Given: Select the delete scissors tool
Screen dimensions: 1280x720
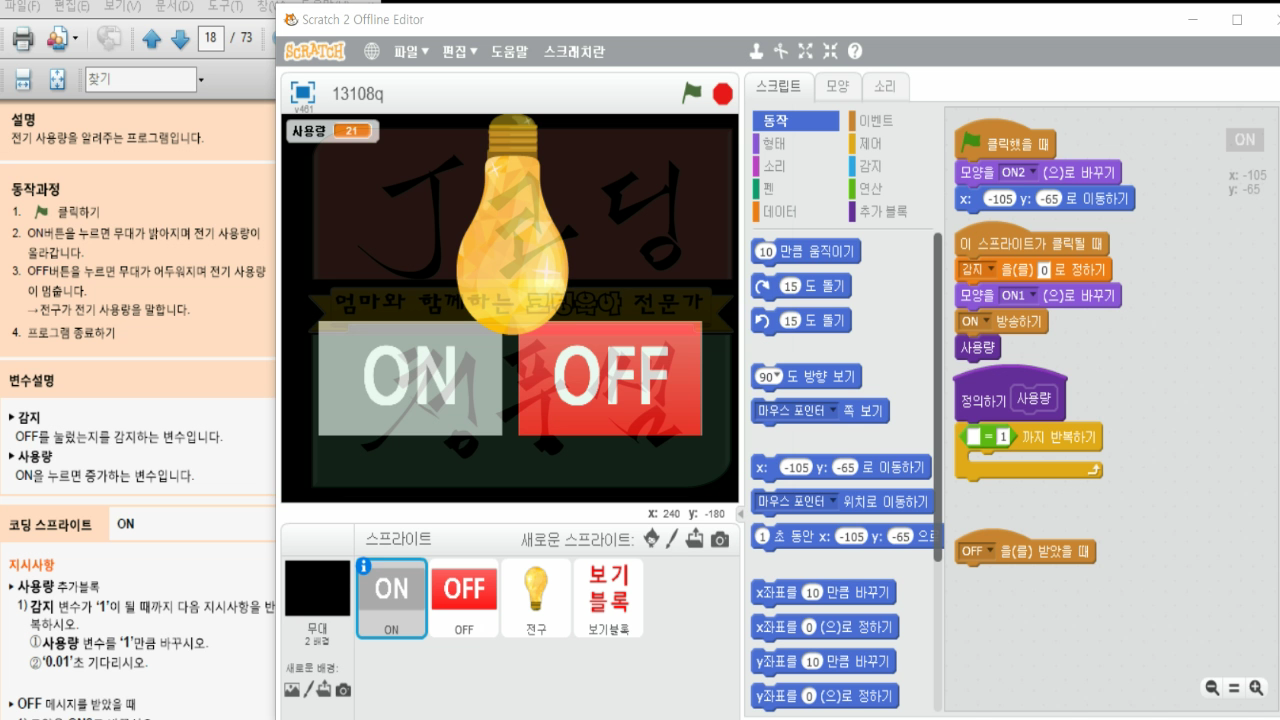Looking at the screenshot, I should point(781,51).
